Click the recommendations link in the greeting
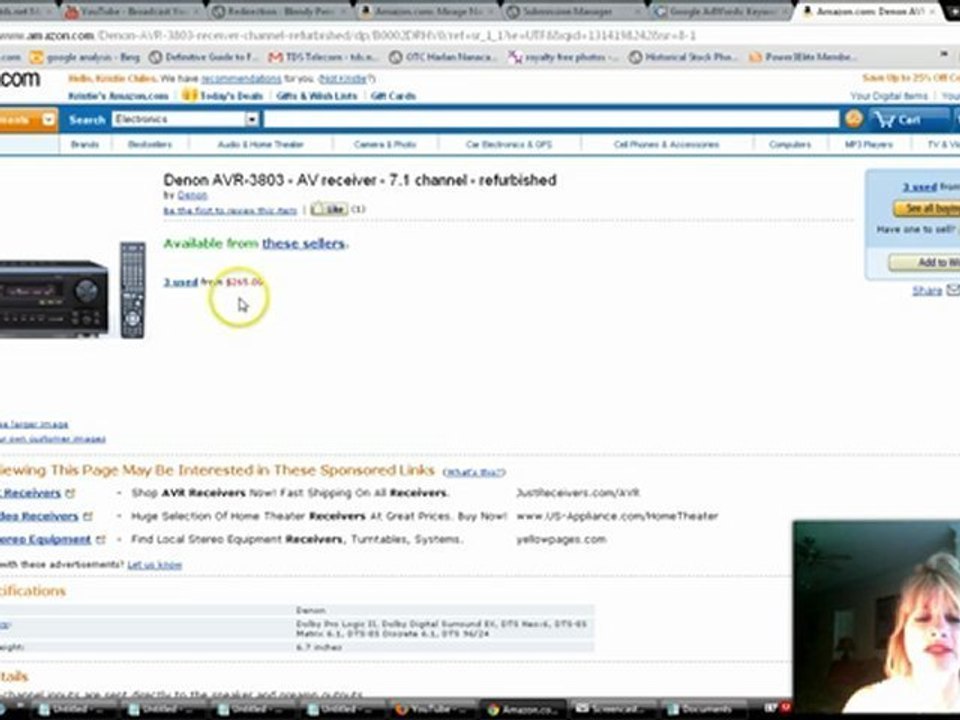Image resolution: width=960 pixels, height=720 pixels. point(241,79)
